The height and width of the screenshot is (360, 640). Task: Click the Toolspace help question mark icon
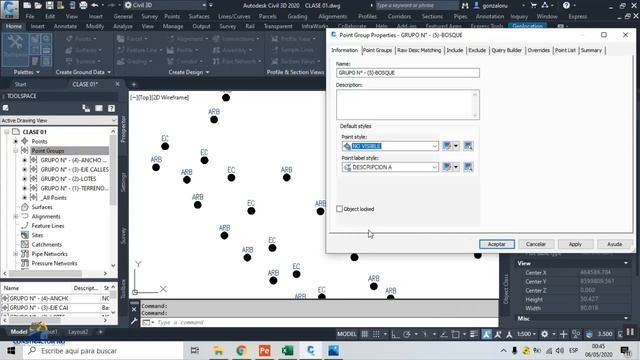[x=111, y=108]
